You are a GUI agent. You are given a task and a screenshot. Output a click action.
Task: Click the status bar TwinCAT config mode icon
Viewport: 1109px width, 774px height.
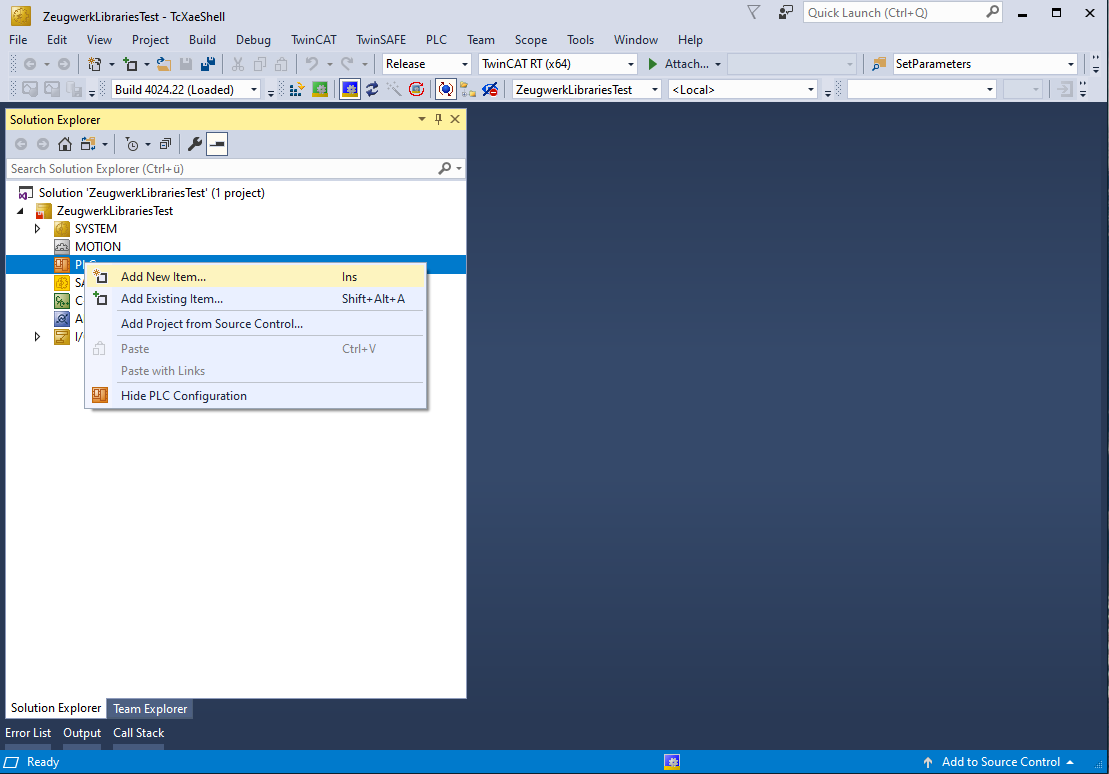click(672, 762)
